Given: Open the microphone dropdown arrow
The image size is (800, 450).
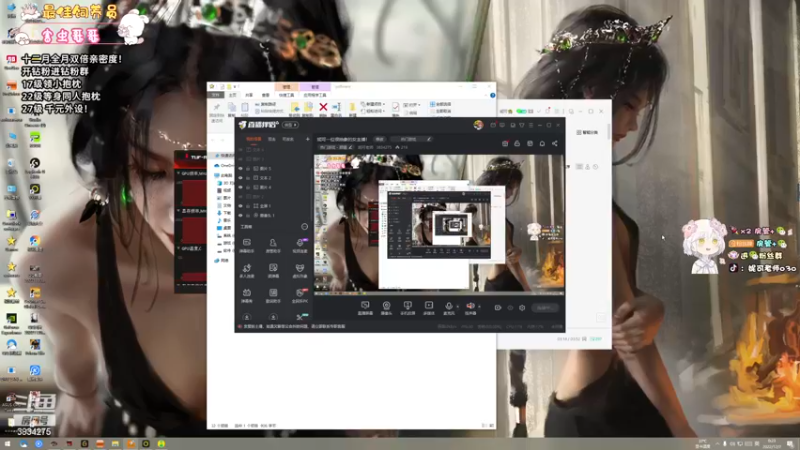Looking at the screenshot, I should (x=457, y=307).
